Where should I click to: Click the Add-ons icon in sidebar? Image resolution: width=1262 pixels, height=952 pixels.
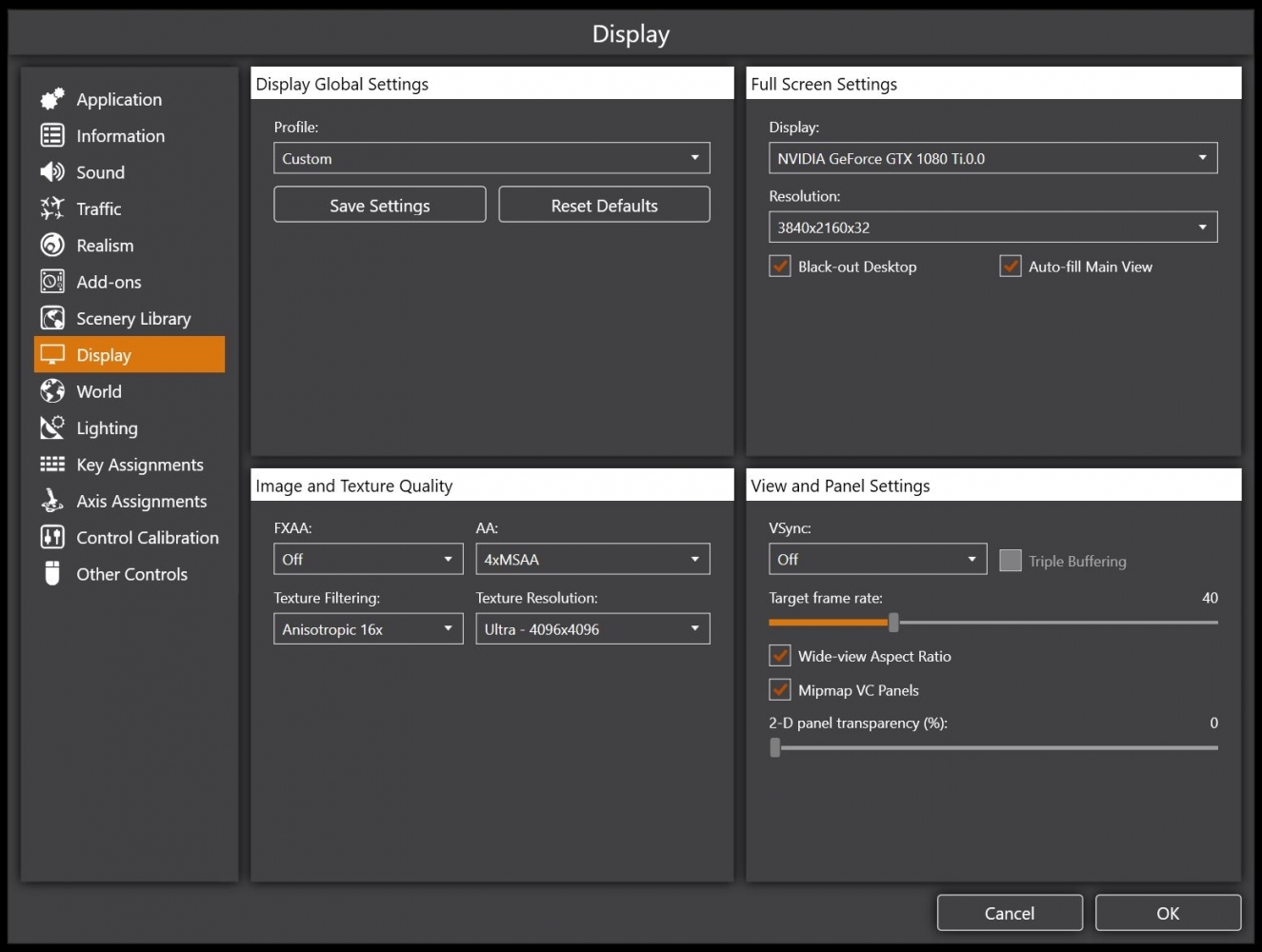click(52, 282)
